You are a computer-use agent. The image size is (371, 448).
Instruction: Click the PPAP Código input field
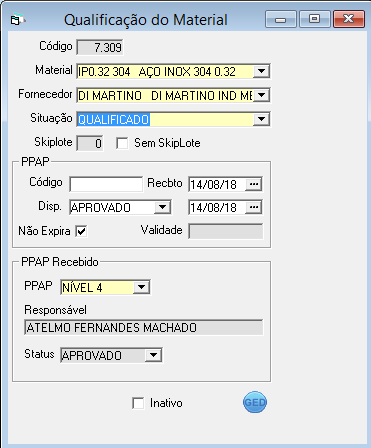tap(106, 184)
